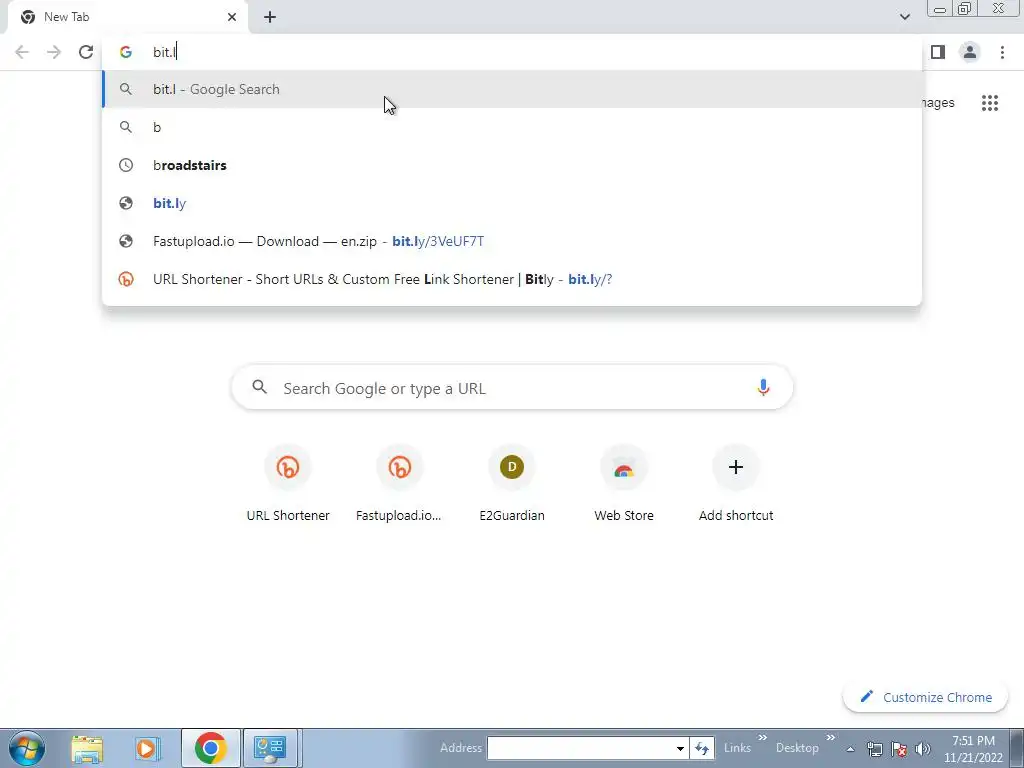
Task: Open the volume speaker tray icon
Action: [923, 749]
